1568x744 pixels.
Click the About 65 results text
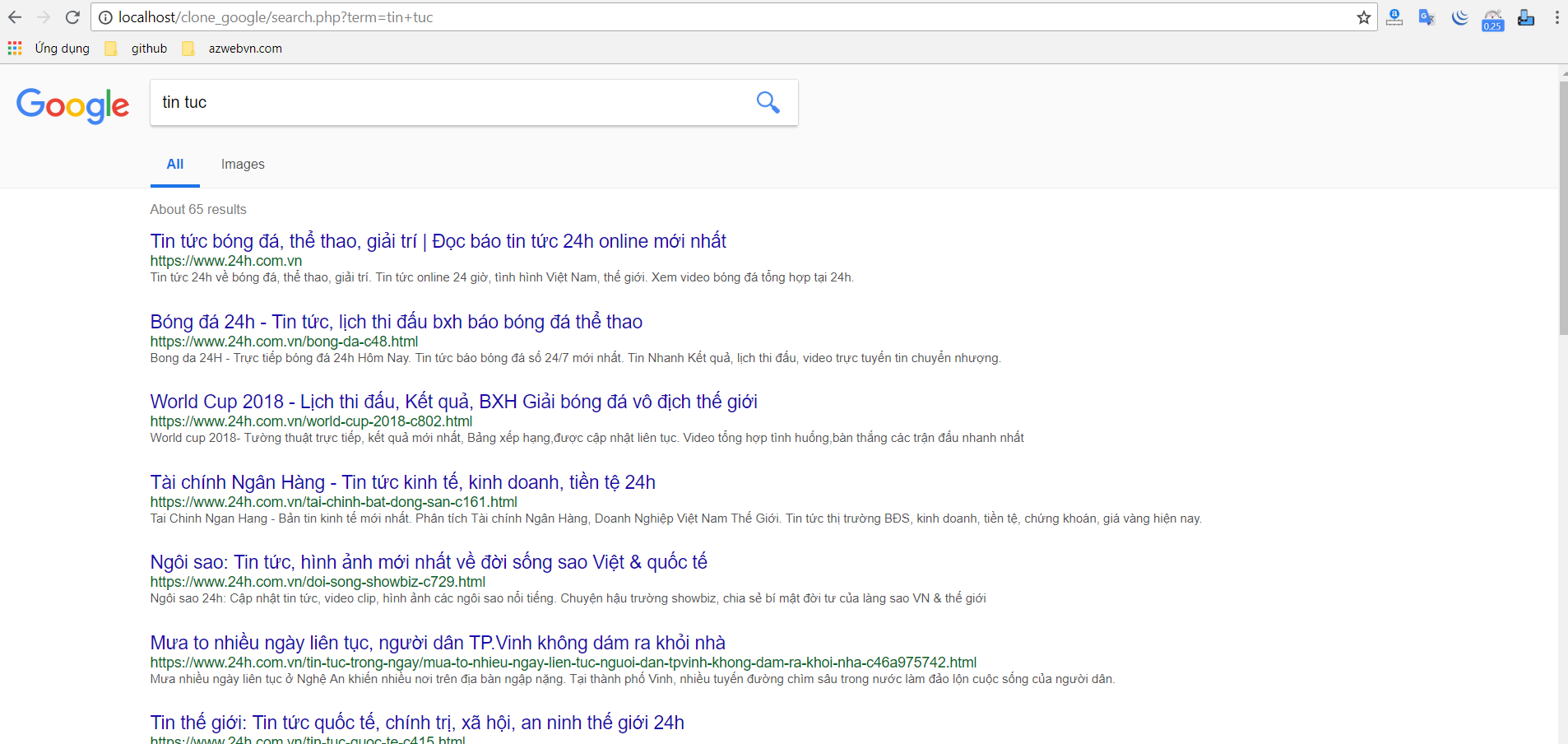point(198,210)
